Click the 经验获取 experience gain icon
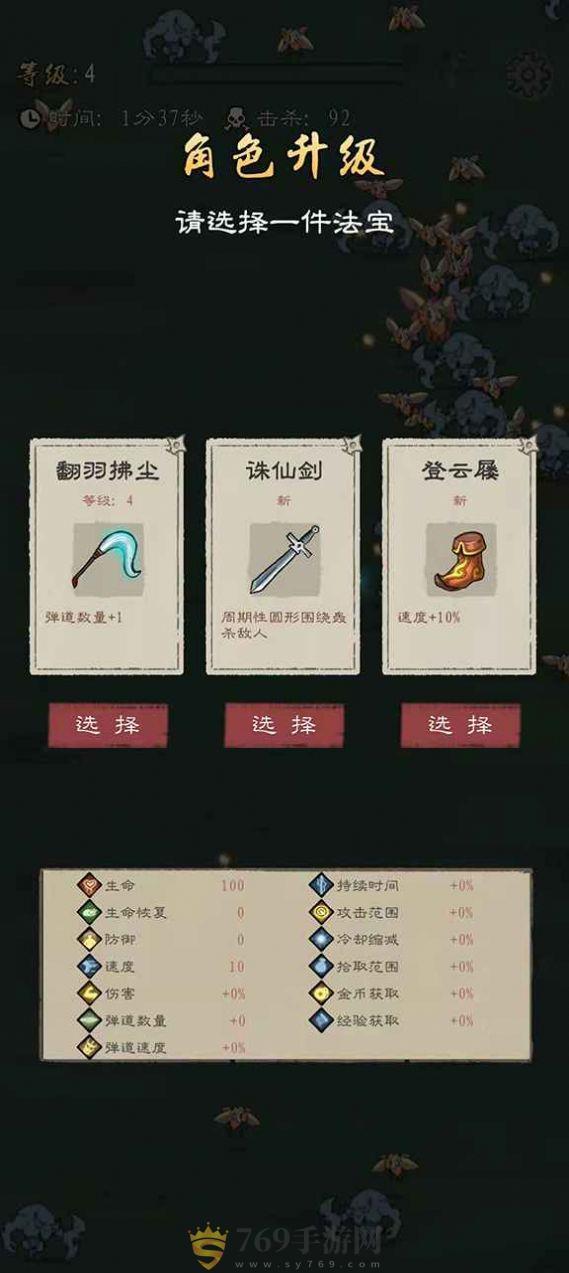The height and width of the screenshot is (1273, 569). (x=321, y=1020)
